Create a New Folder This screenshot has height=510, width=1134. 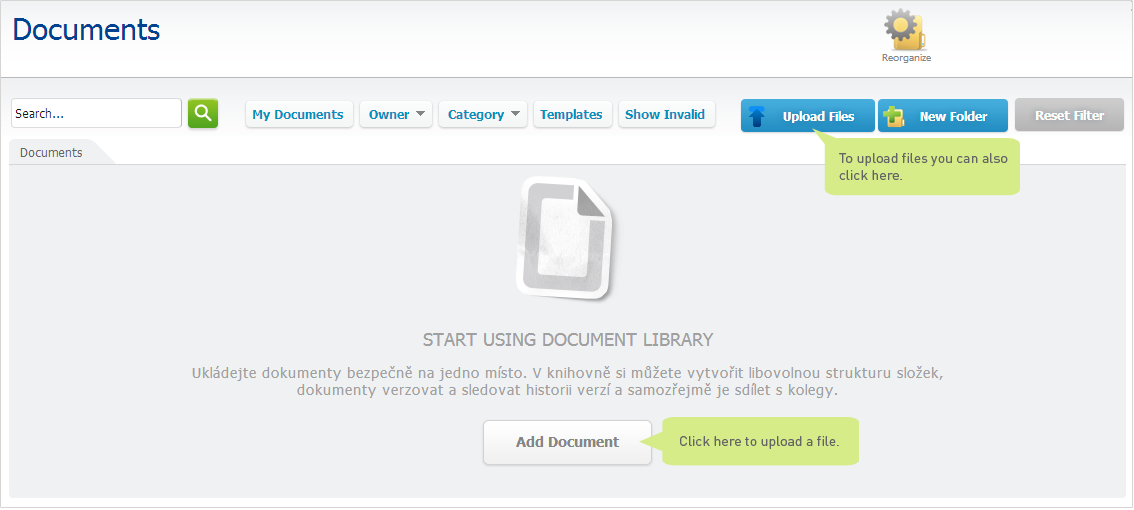(942, 116)
